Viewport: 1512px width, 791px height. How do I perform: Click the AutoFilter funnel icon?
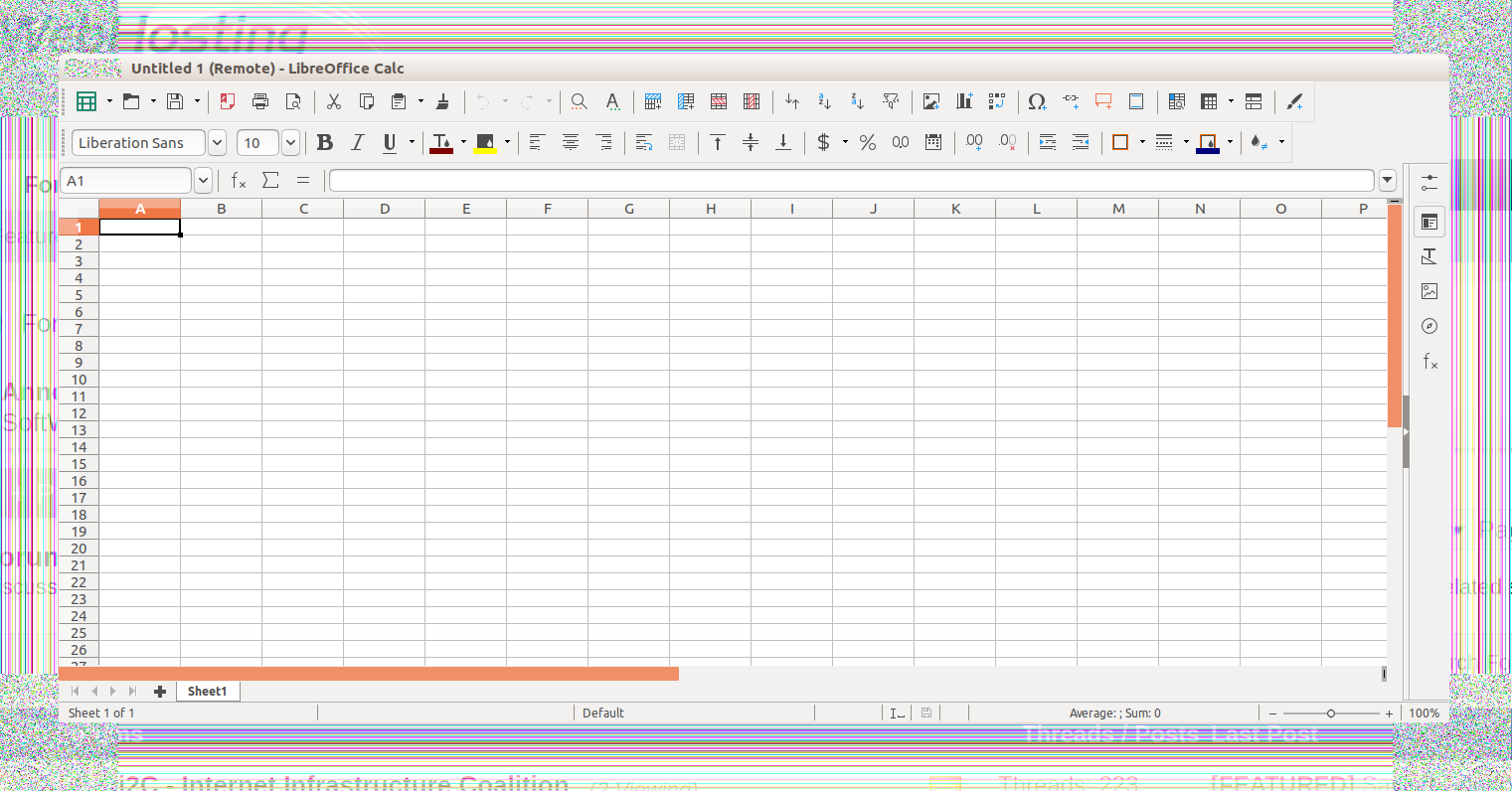click(891, 101)
